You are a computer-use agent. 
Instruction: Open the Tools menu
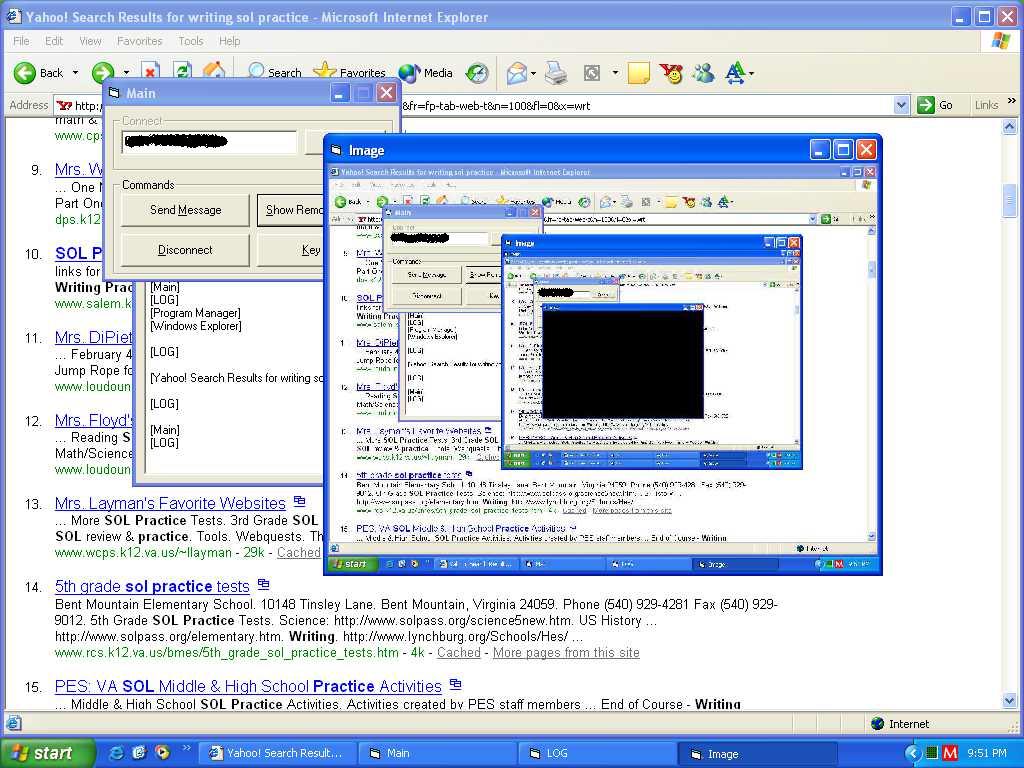(x=190, y=41)
